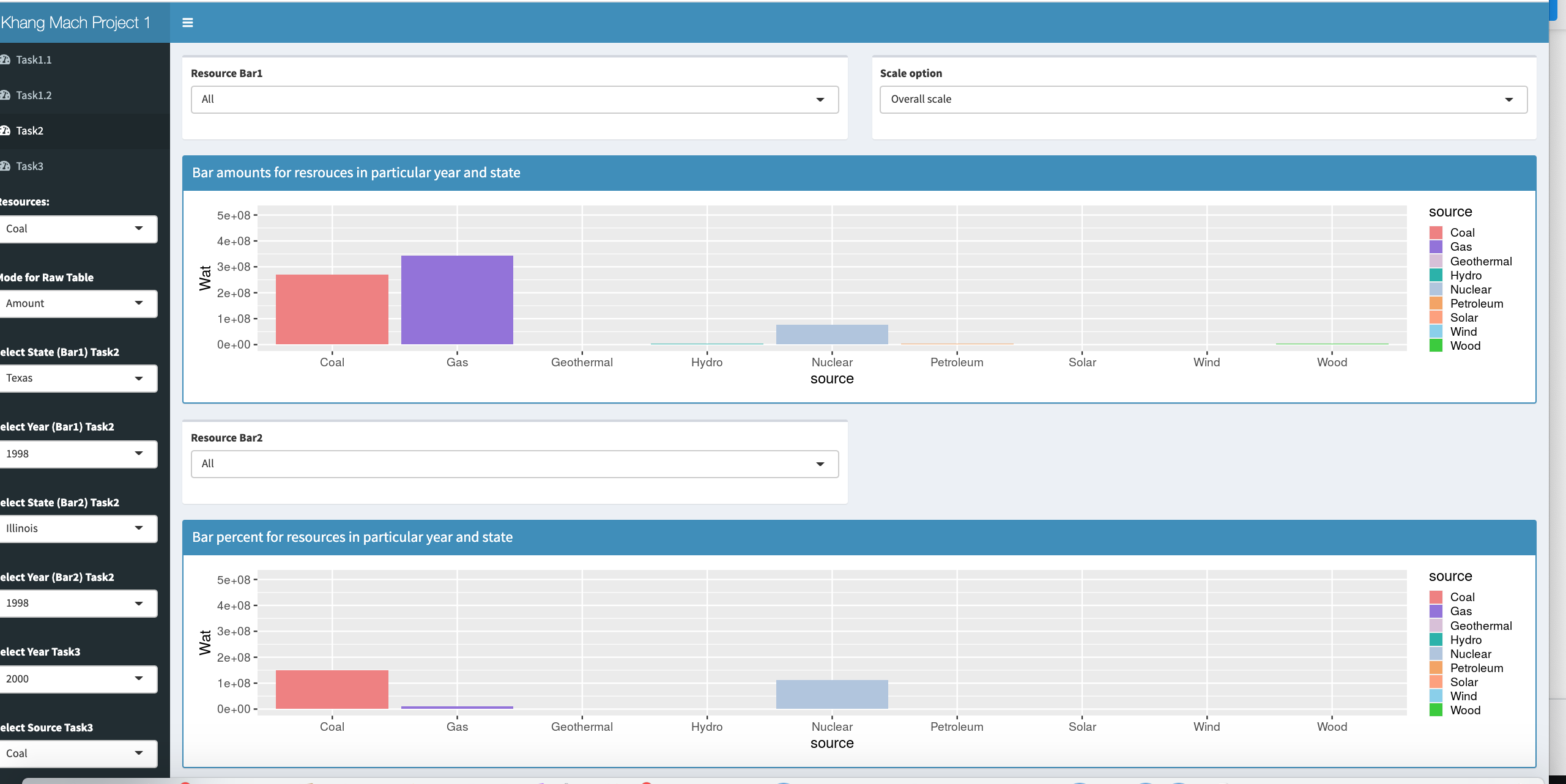Click the Khang Mach Project 1 title
This screenshot has height=784, width=1566.
[75, 23]
